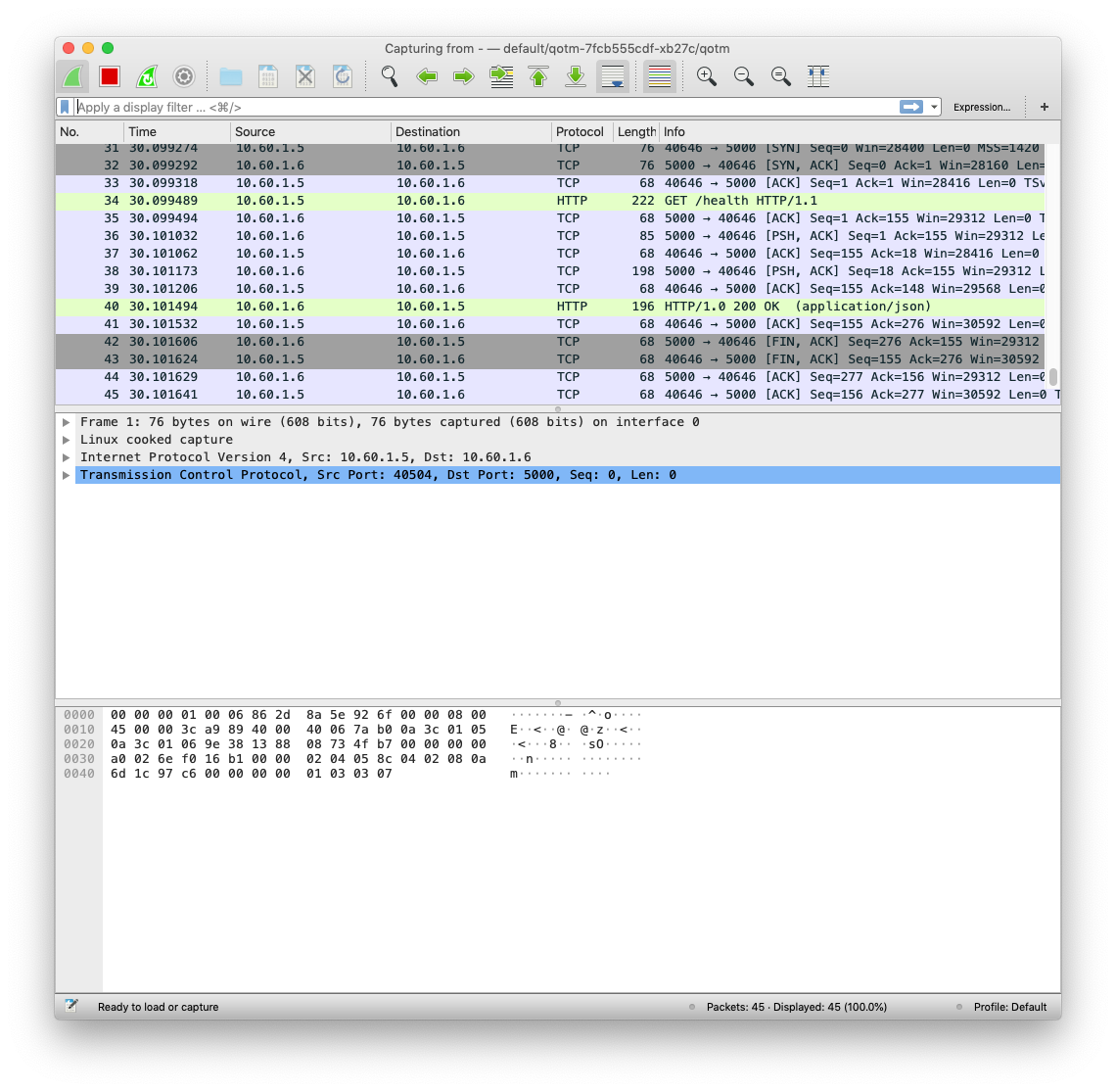Sort packets by Length column header

(x=636, y=131)
